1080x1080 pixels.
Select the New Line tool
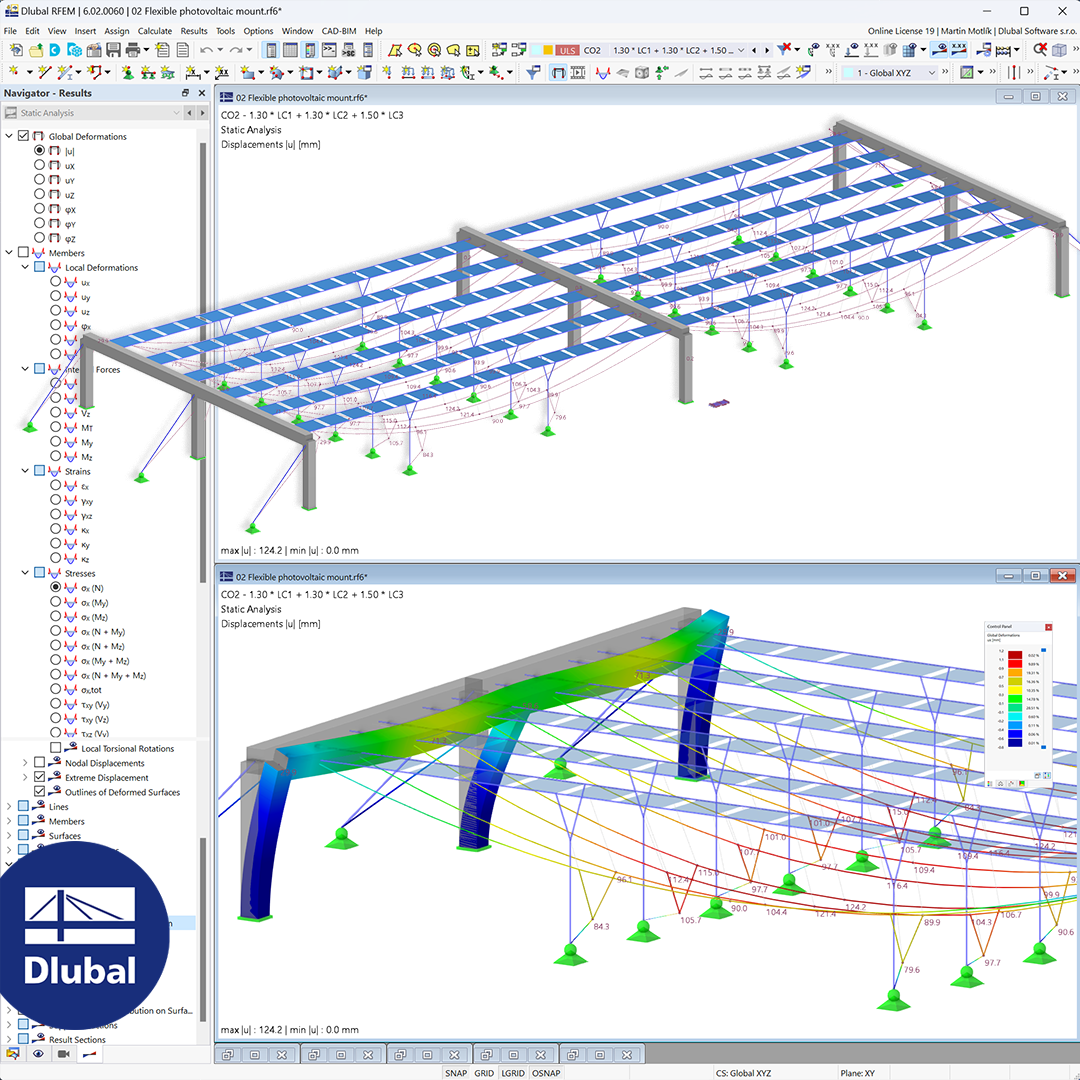pos(44,72)
